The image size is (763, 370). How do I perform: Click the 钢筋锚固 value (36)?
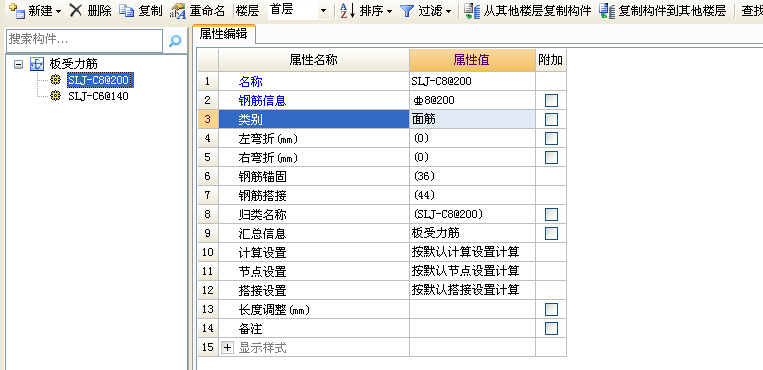(x=472, y=177)
